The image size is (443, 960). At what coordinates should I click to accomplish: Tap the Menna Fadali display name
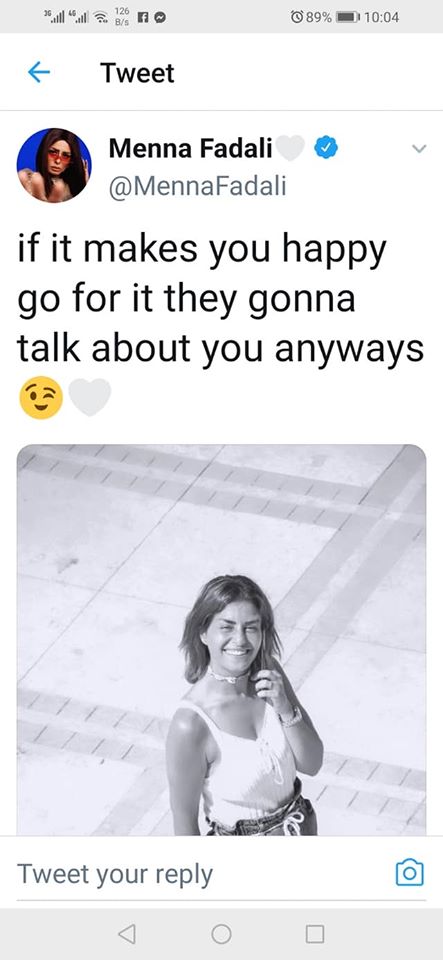click(x=190, y=148)
